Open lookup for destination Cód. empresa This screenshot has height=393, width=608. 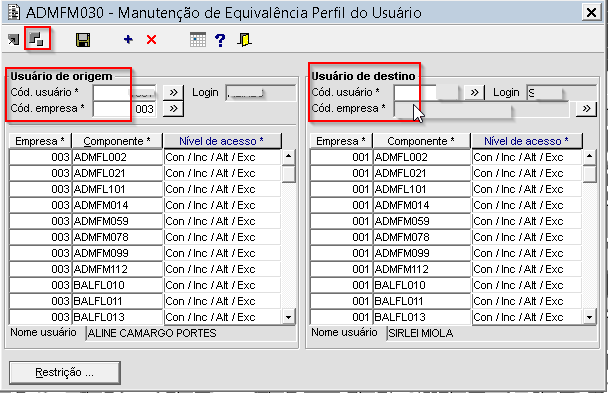(x=586, y=109)
